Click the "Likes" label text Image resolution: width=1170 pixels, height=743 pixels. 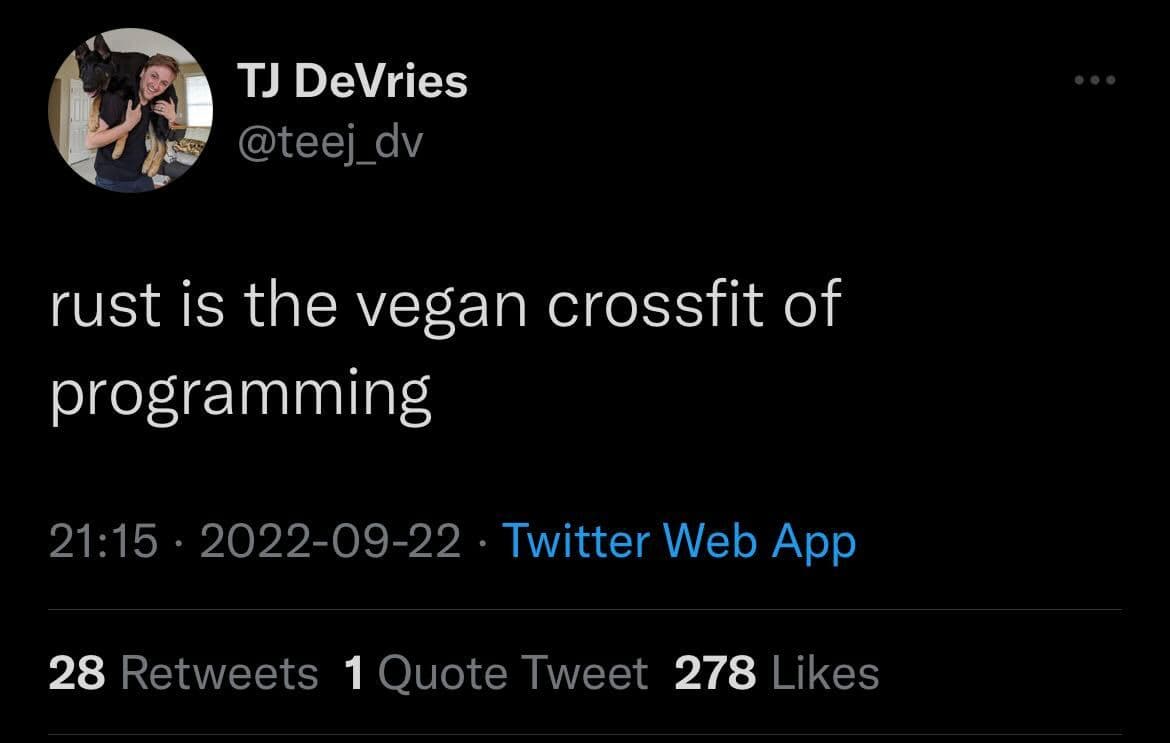point(826,673)
